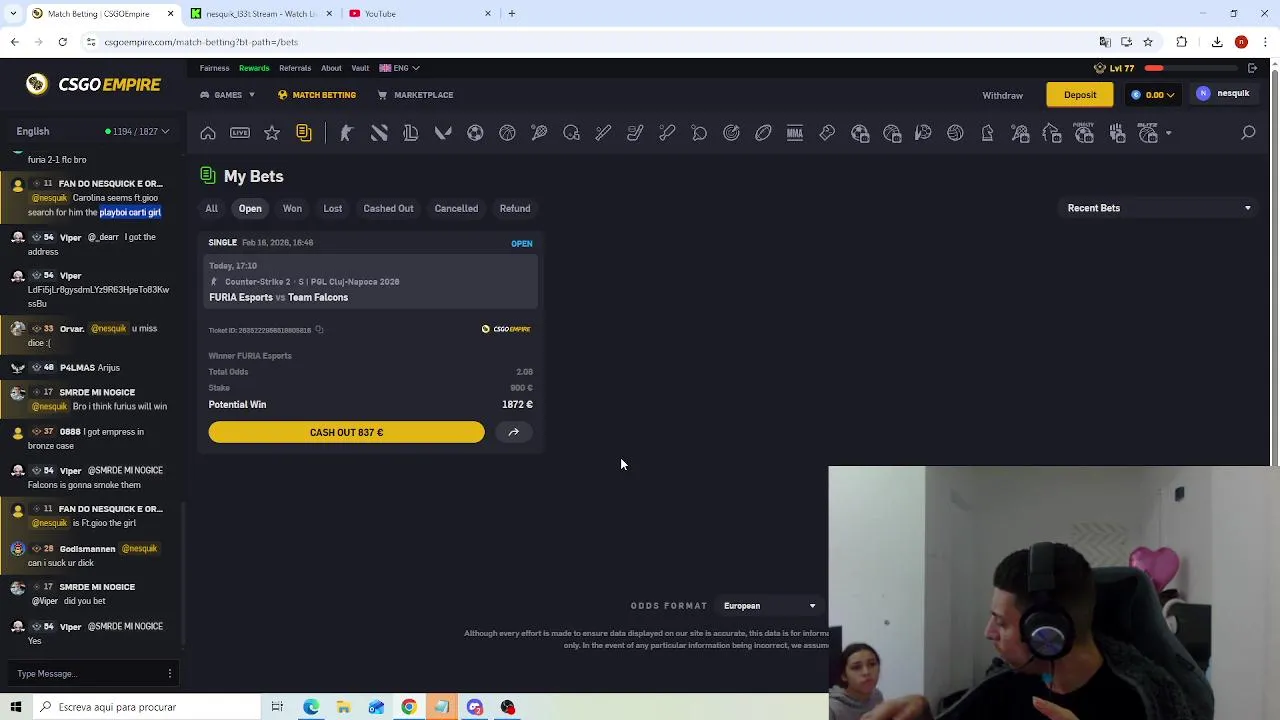
Task: Open the Fairness link
Action: coord(214,68)
